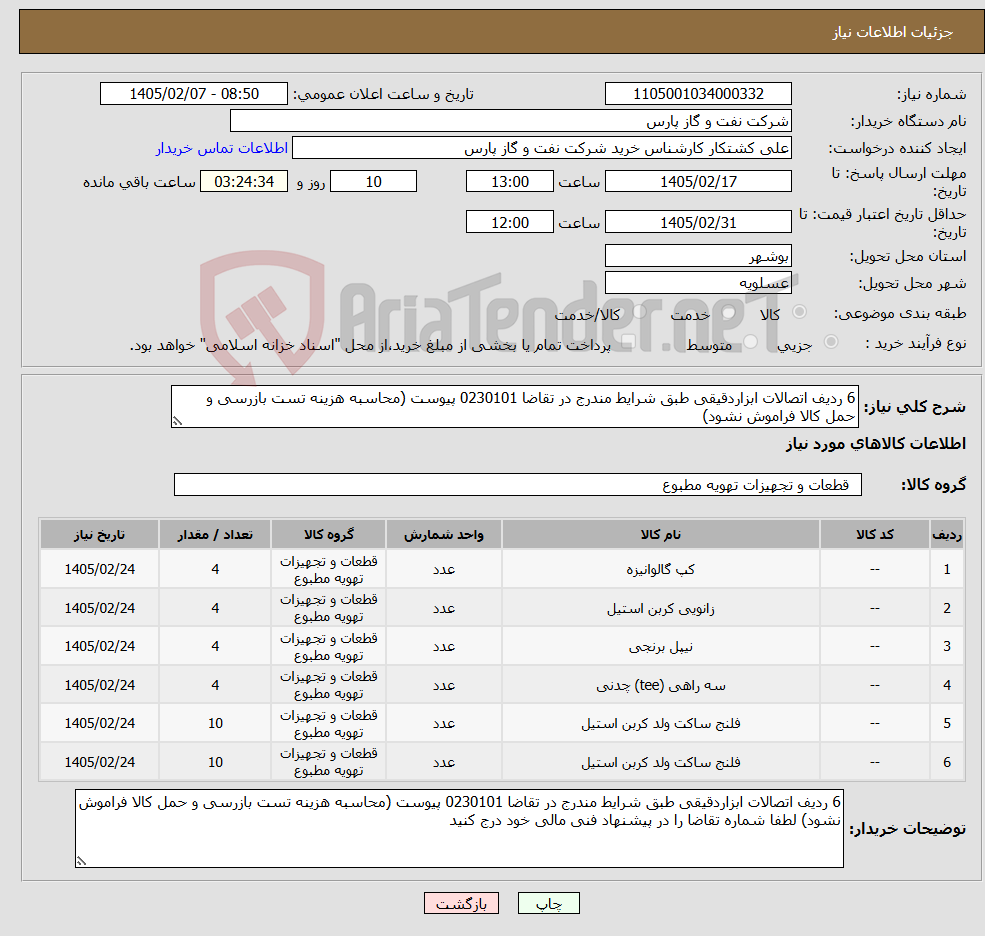The height and width of the screenshot is (936, 985).
Task: Click the remaining time countdown 03:24:34
Action: [244, 182]
